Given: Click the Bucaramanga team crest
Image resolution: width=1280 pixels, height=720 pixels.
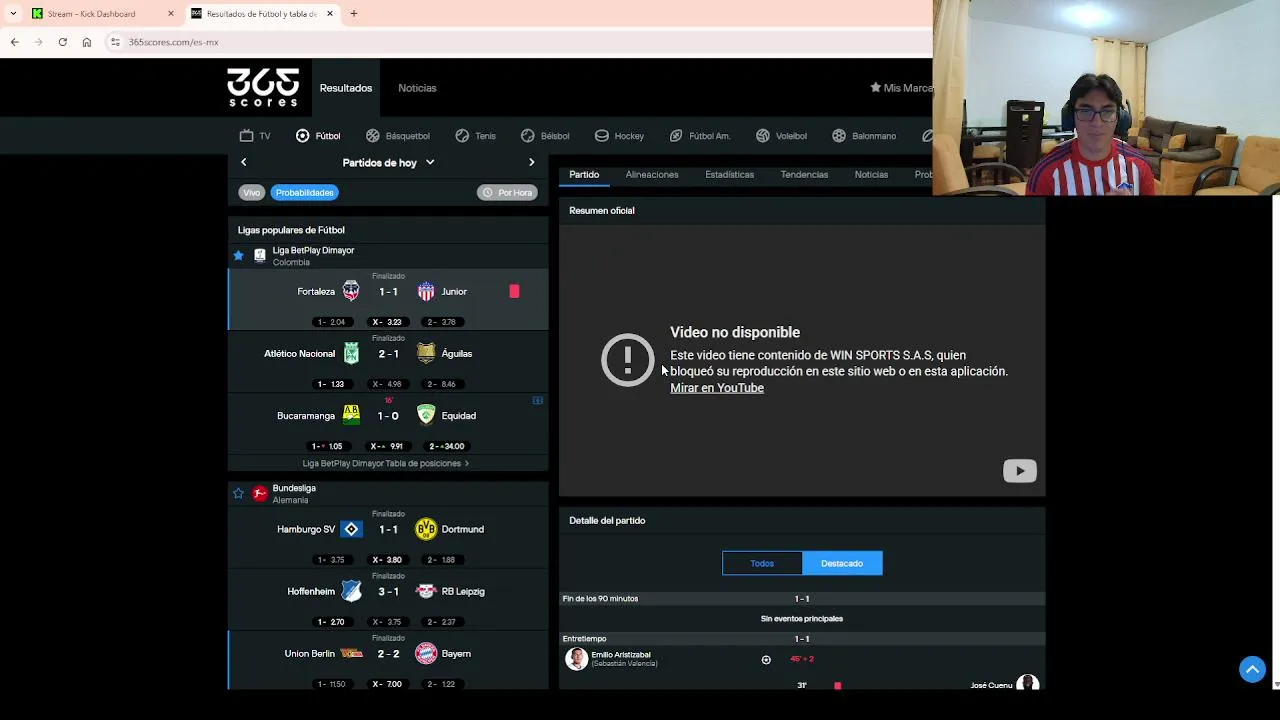Looking at the screenshot, I should click(351, 415).
